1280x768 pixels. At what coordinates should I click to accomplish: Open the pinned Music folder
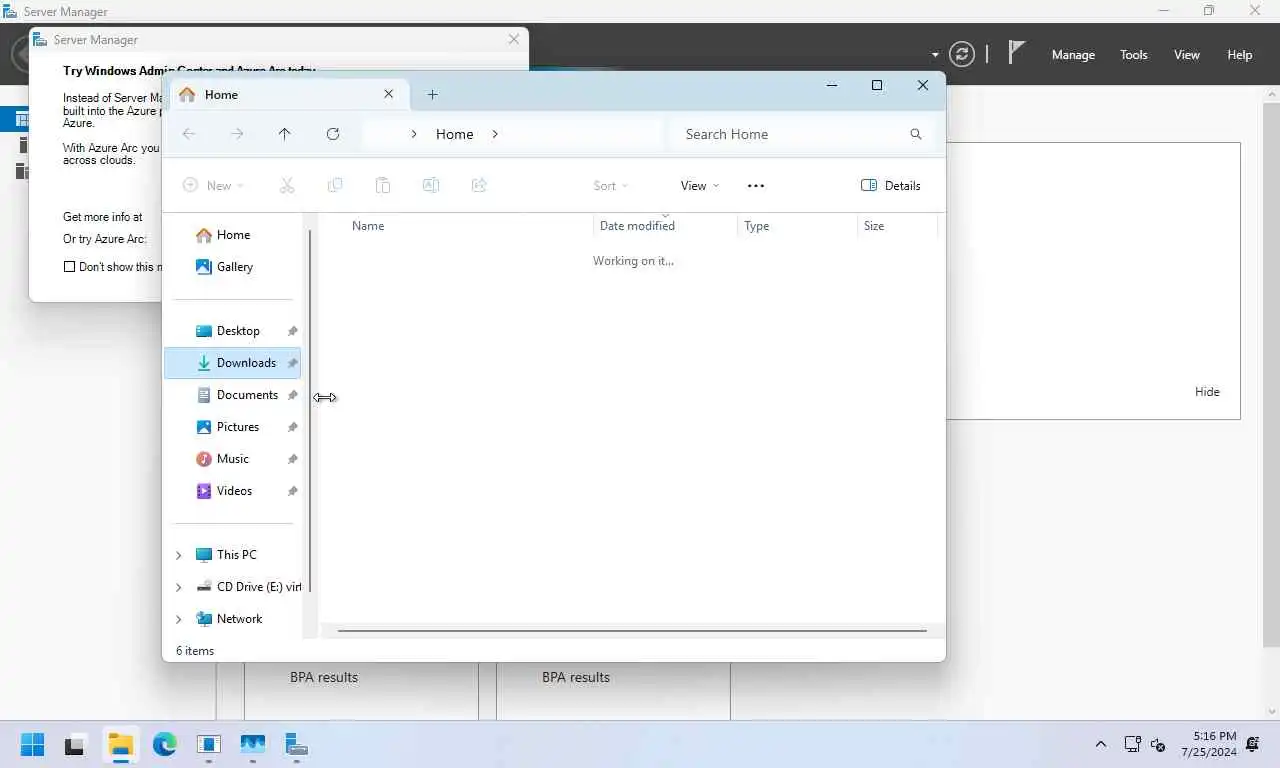coord(232,459)
